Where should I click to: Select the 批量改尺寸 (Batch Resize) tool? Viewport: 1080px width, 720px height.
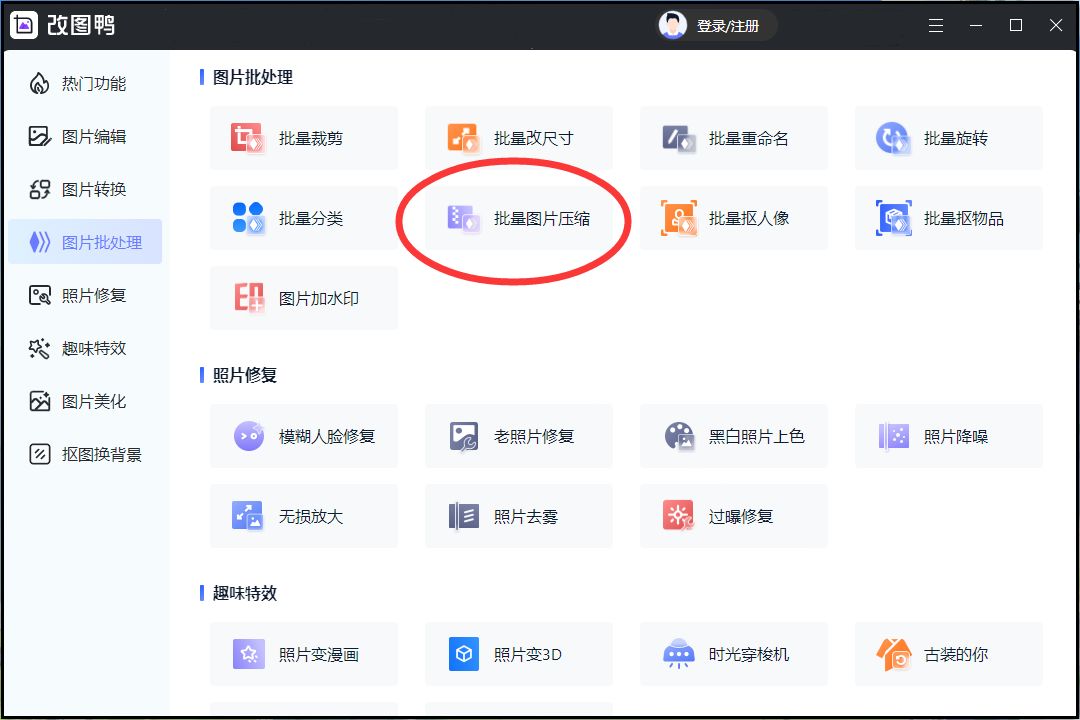pos(518,138)
